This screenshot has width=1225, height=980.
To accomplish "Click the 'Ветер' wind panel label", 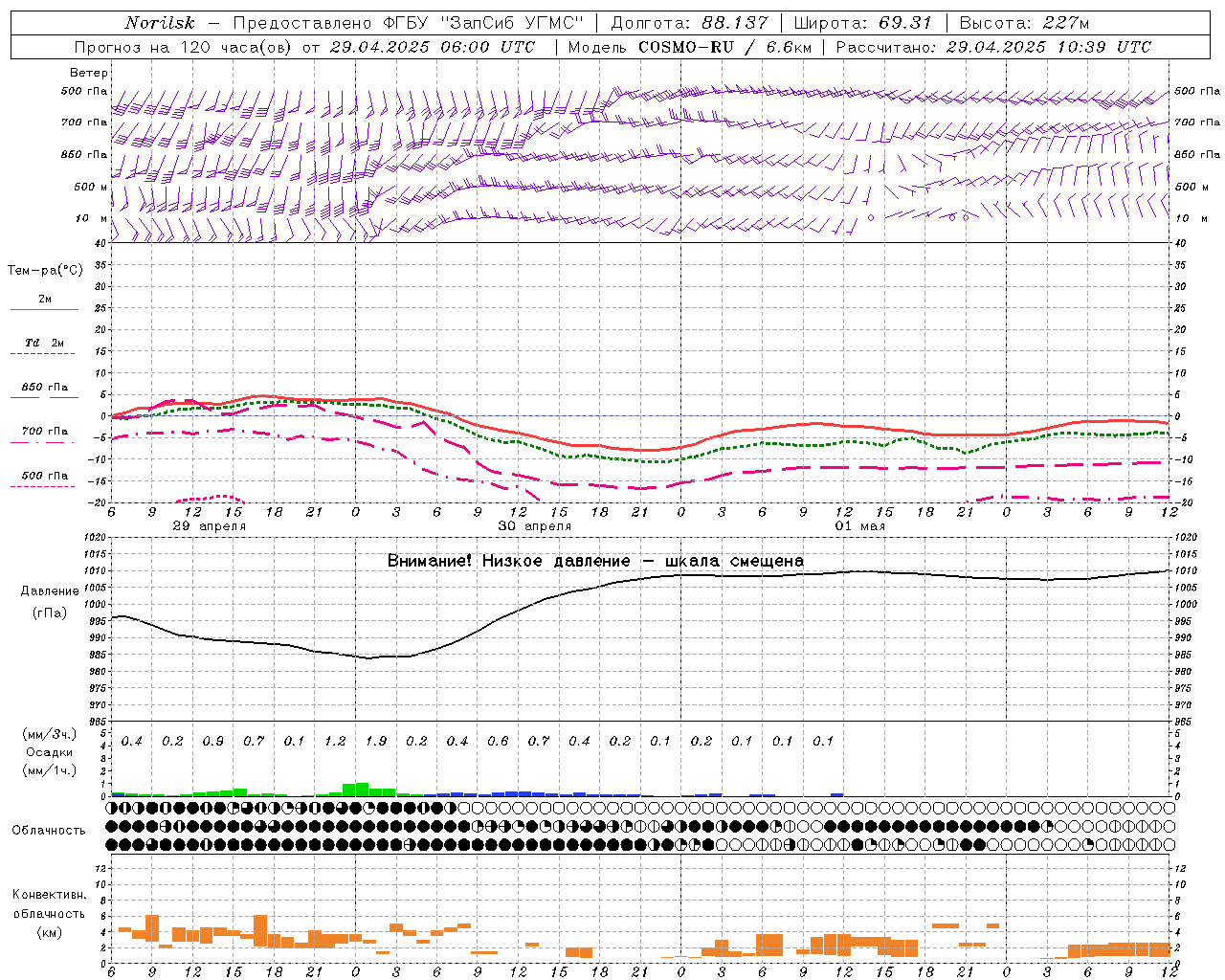I will [89, 73].
